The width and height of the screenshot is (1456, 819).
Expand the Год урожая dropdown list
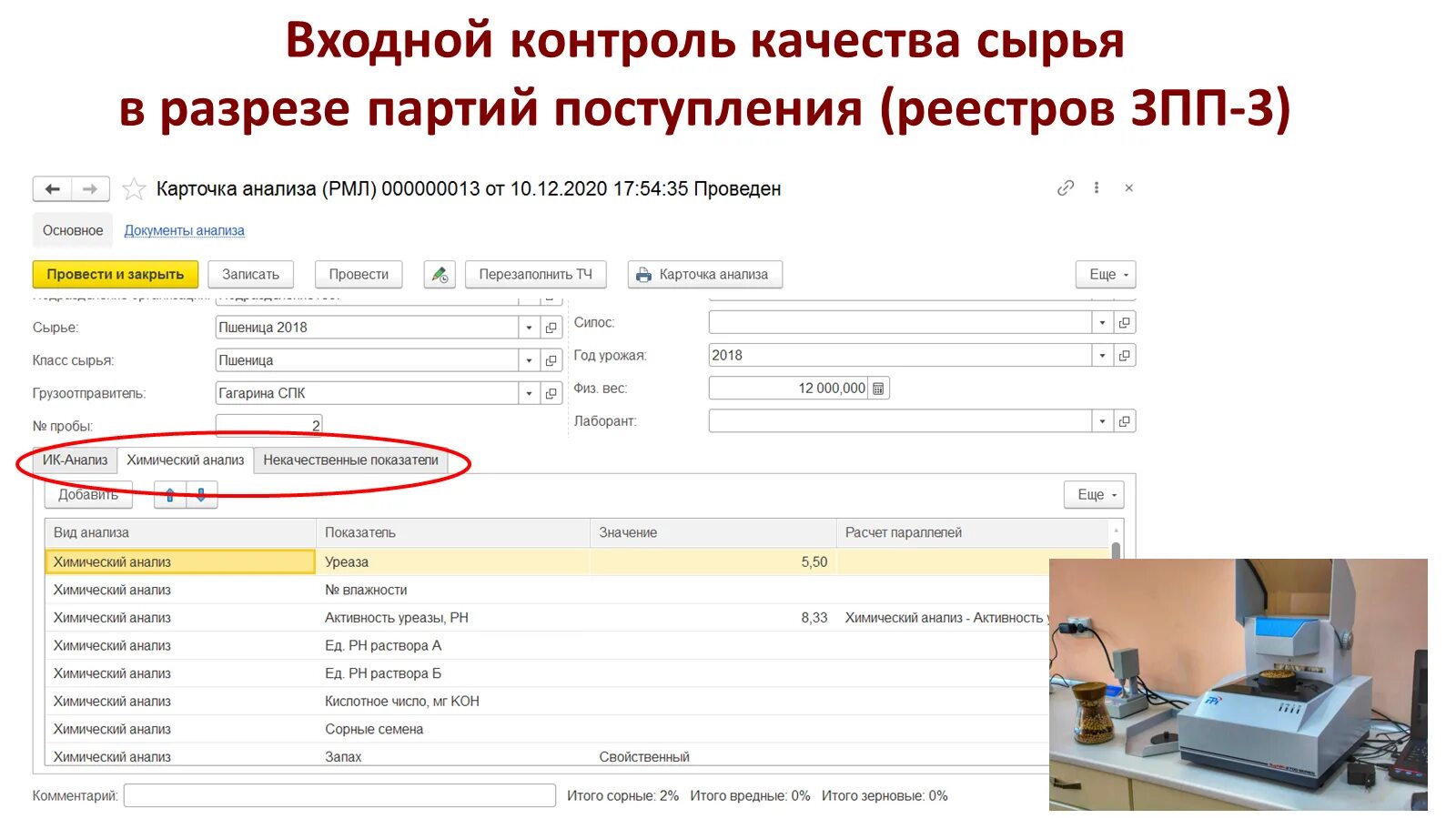pyautogui.click(x=1102, y=355)
